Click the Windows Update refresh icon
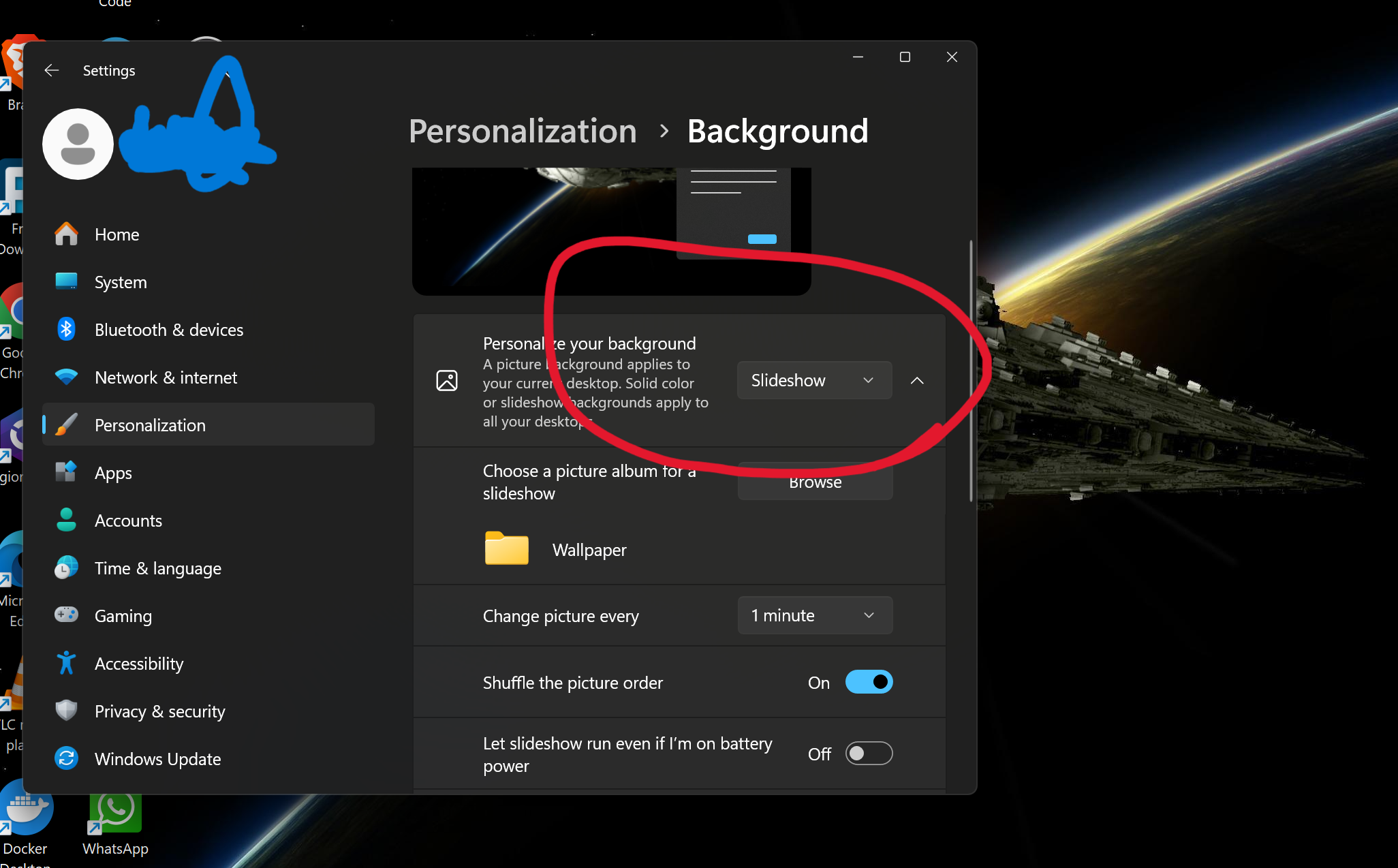The width and height of the screenshot is (1398, 868). [66, 758]
